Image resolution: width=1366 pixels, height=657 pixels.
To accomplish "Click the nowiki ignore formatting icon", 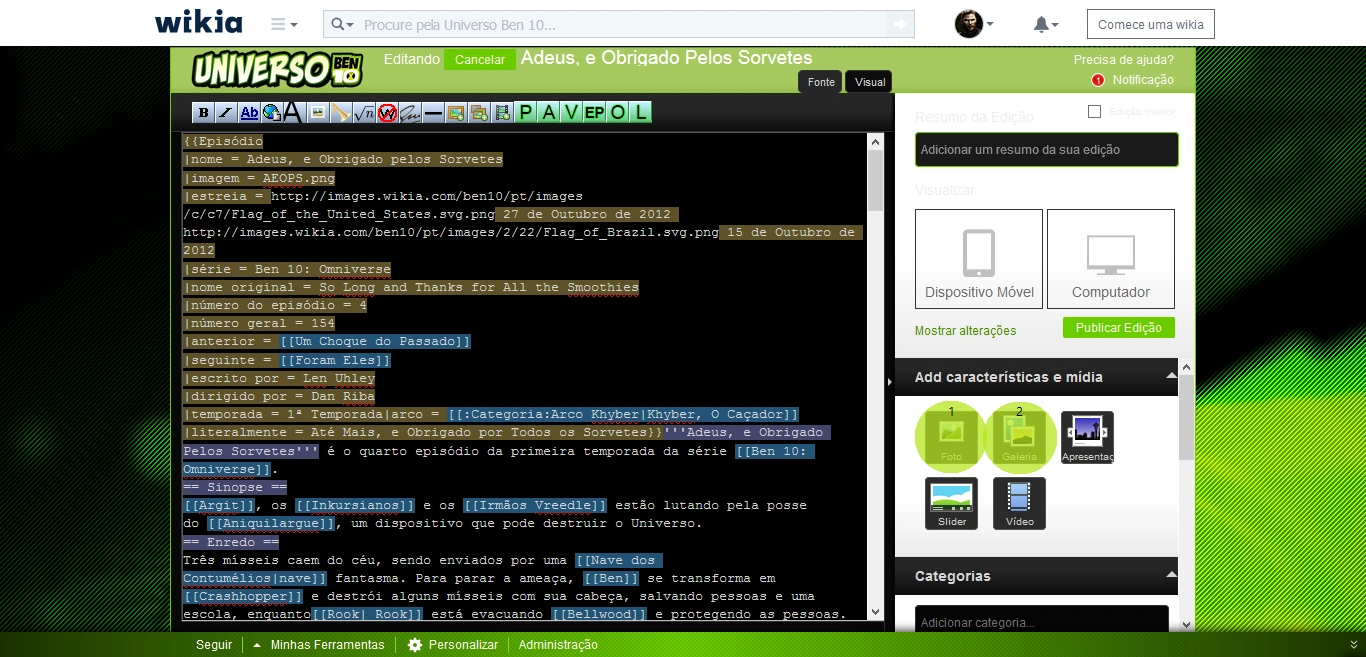I will point(387,112).
